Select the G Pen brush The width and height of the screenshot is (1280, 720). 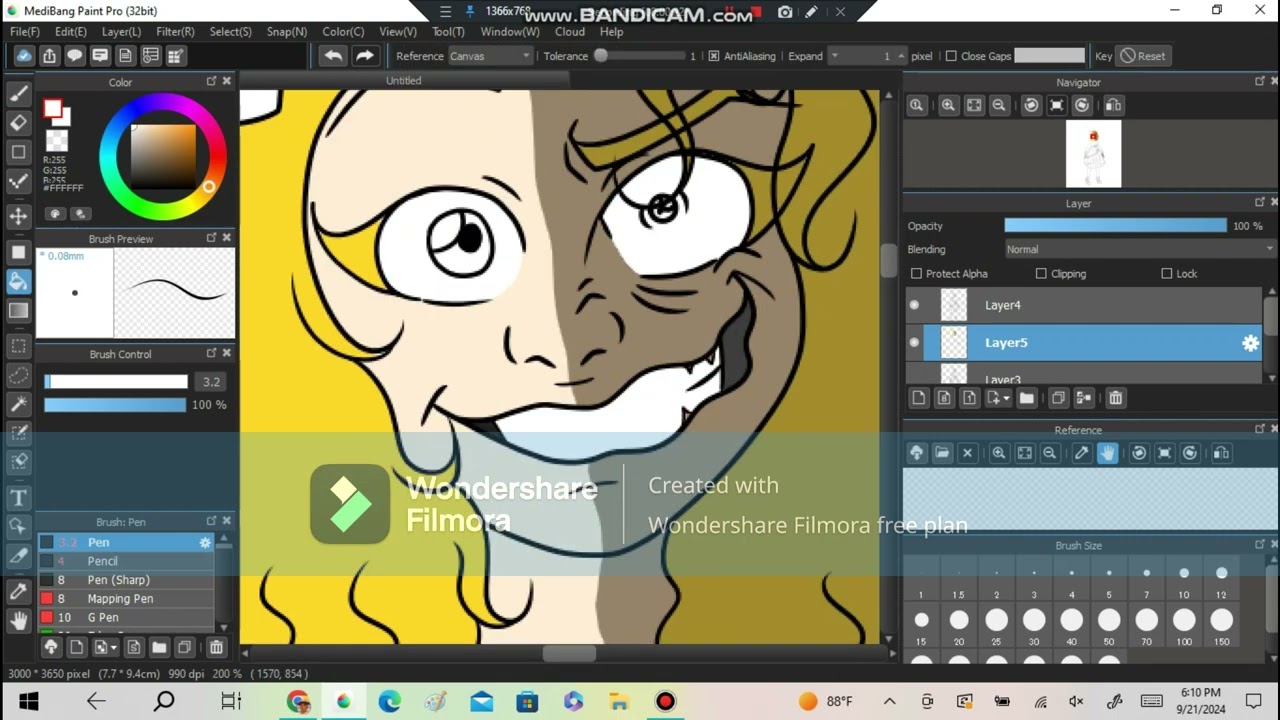point(125,618)
